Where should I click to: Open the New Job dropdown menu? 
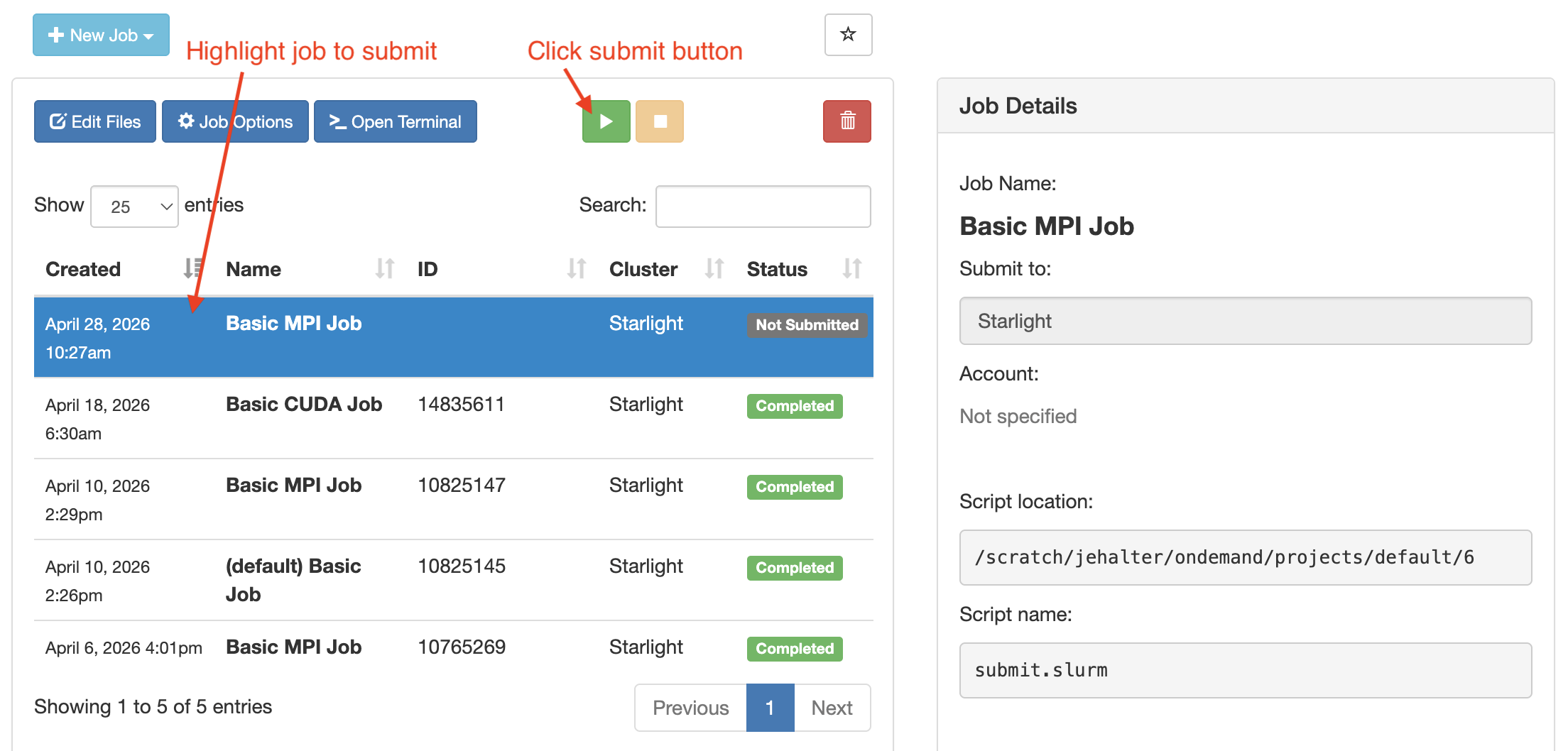(x=101, y=35)
